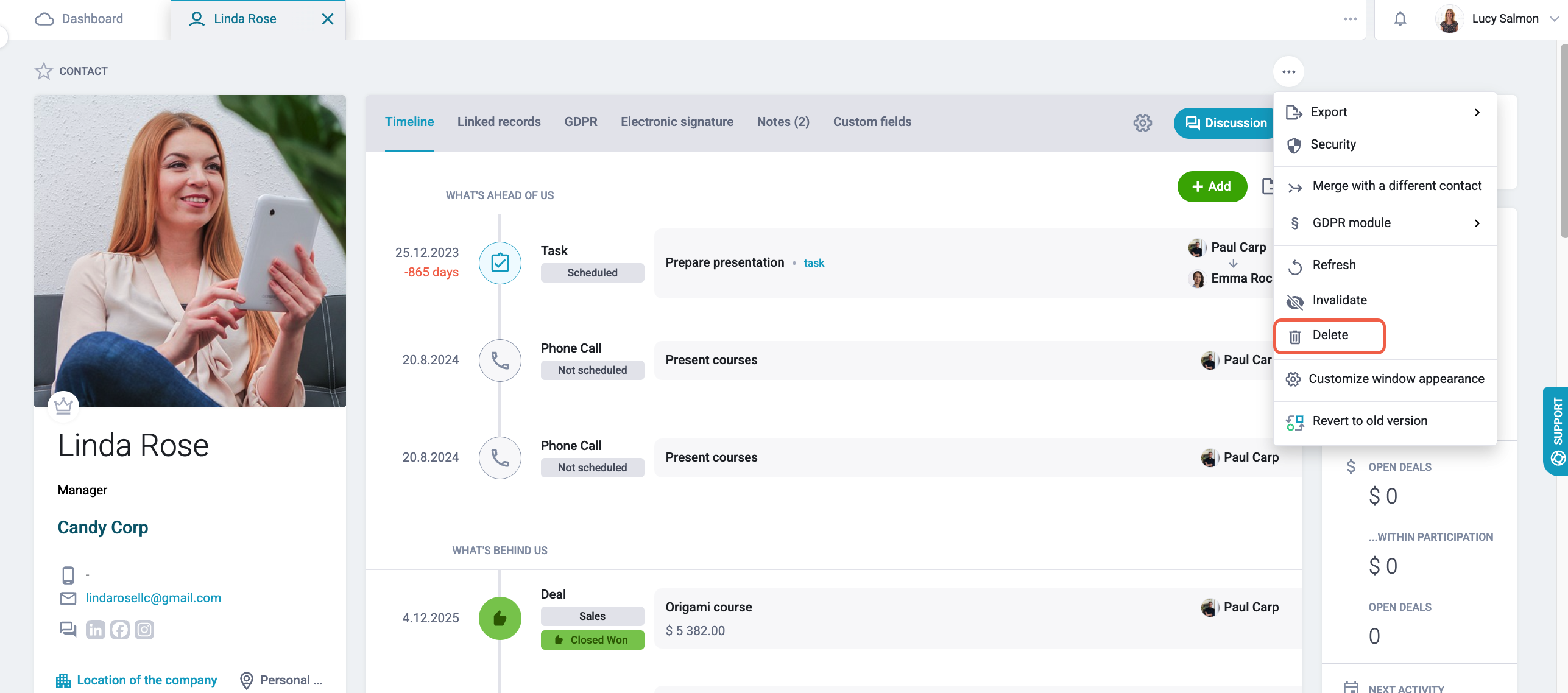Image resolution: width=1568 pixels, height=693 pixels.
Task: Open the Facebook profile icon
Action: [x=120, y=629]
